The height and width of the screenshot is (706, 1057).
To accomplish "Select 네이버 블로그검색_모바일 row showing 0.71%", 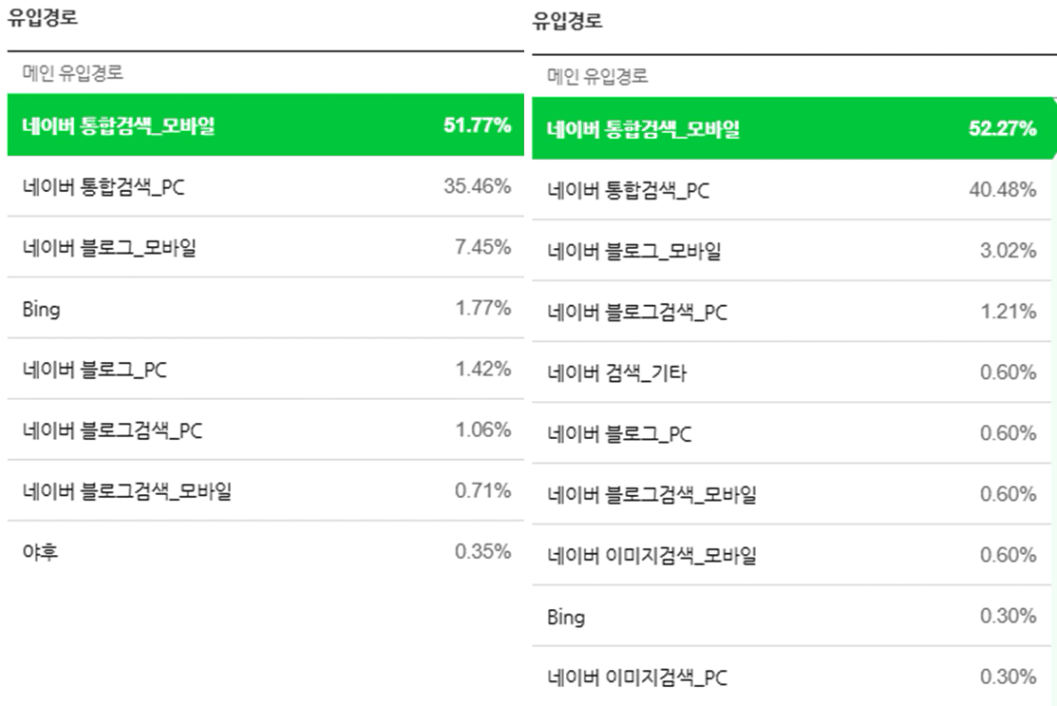I will click(x=265, y=491).
